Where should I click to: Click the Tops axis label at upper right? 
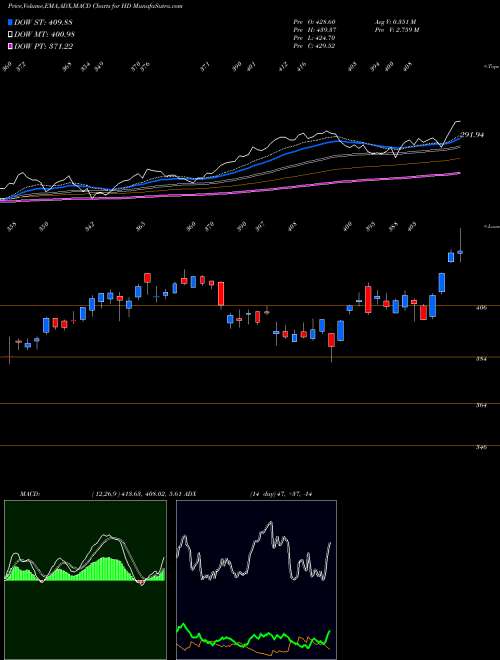(x=492, y=67)
